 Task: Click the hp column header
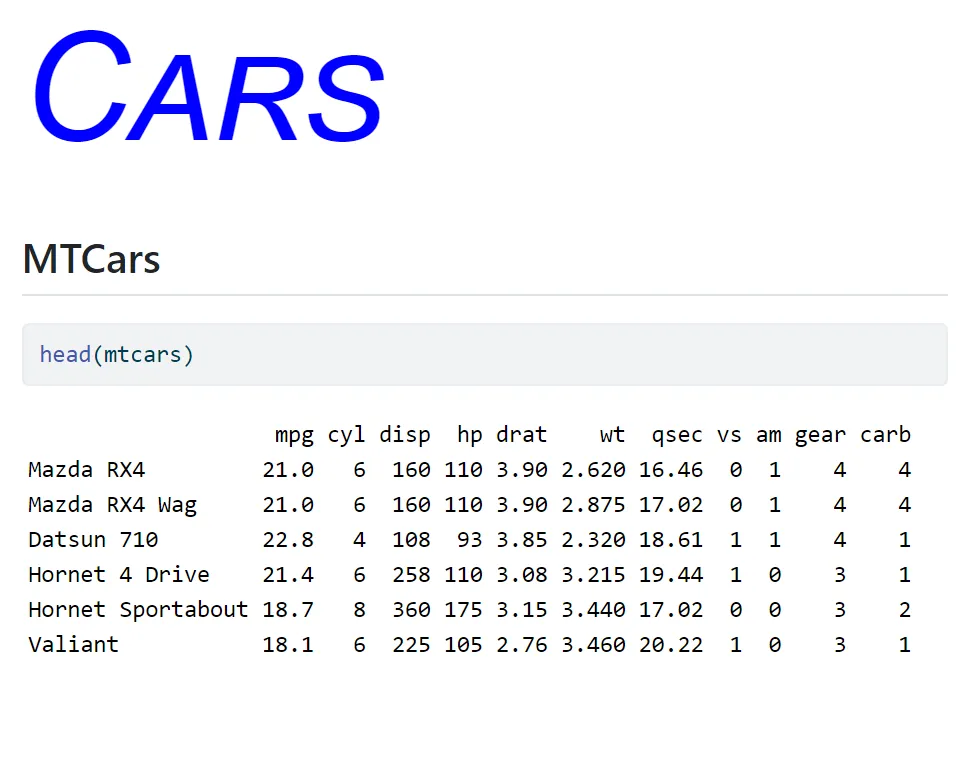(470, 435)
